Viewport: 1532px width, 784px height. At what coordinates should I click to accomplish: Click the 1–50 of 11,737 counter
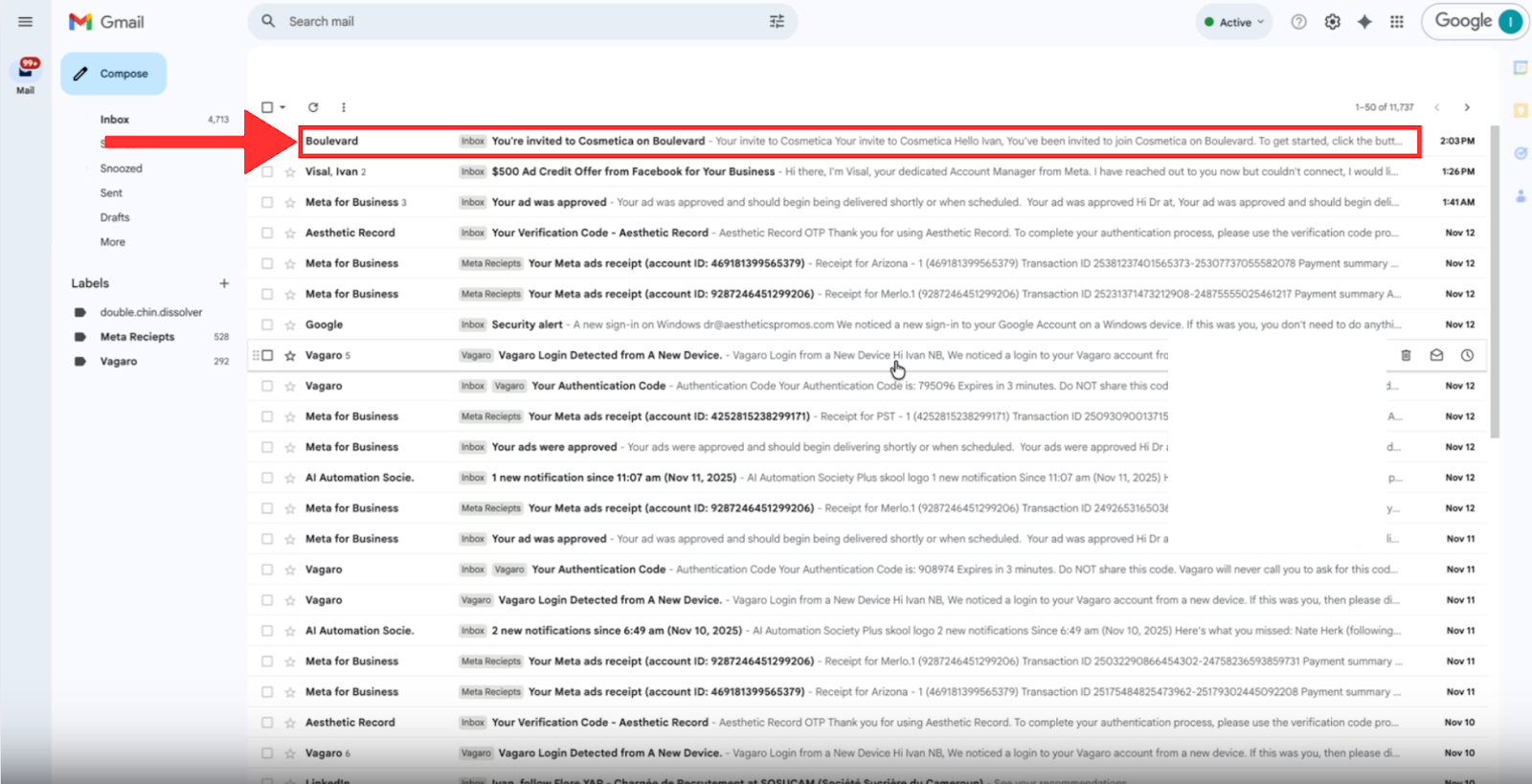(1385, 107)
